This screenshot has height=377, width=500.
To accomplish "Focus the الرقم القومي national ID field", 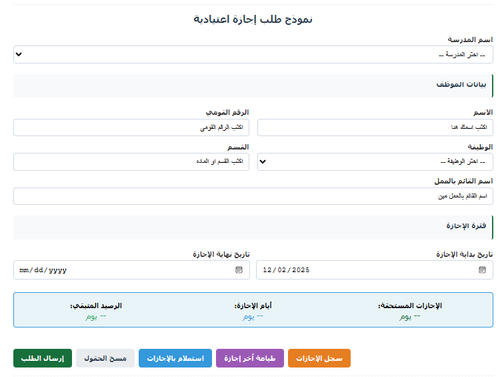I will click(x=131, y=127).
